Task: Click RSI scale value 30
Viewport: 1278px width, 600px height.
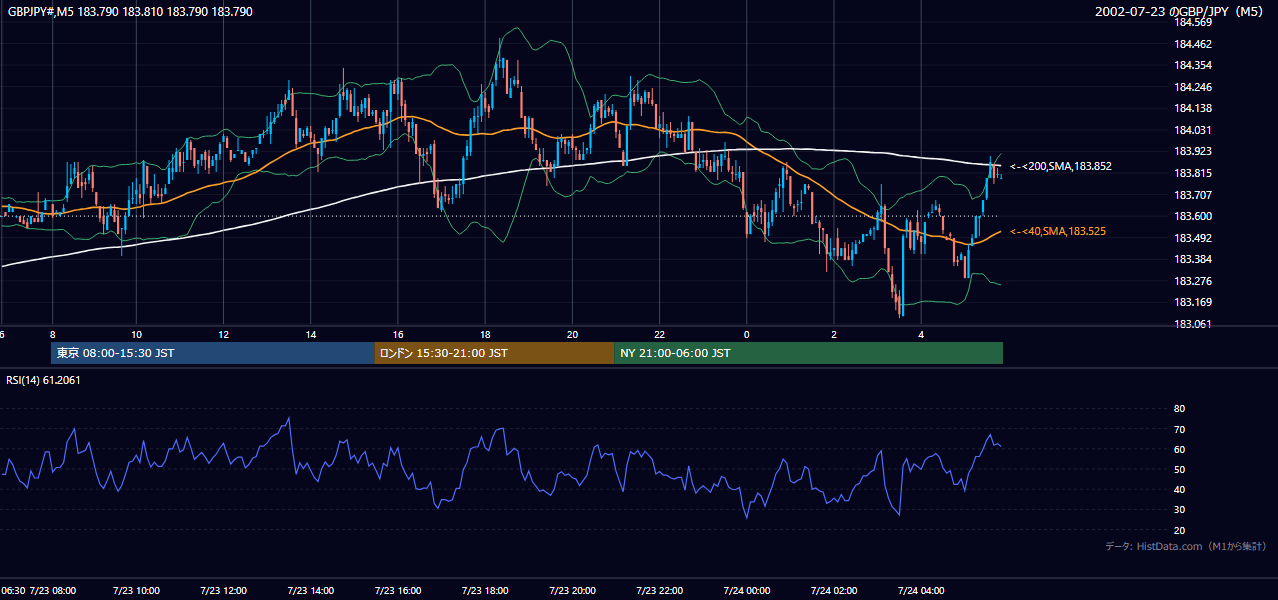Action: tap(1179, 510)
